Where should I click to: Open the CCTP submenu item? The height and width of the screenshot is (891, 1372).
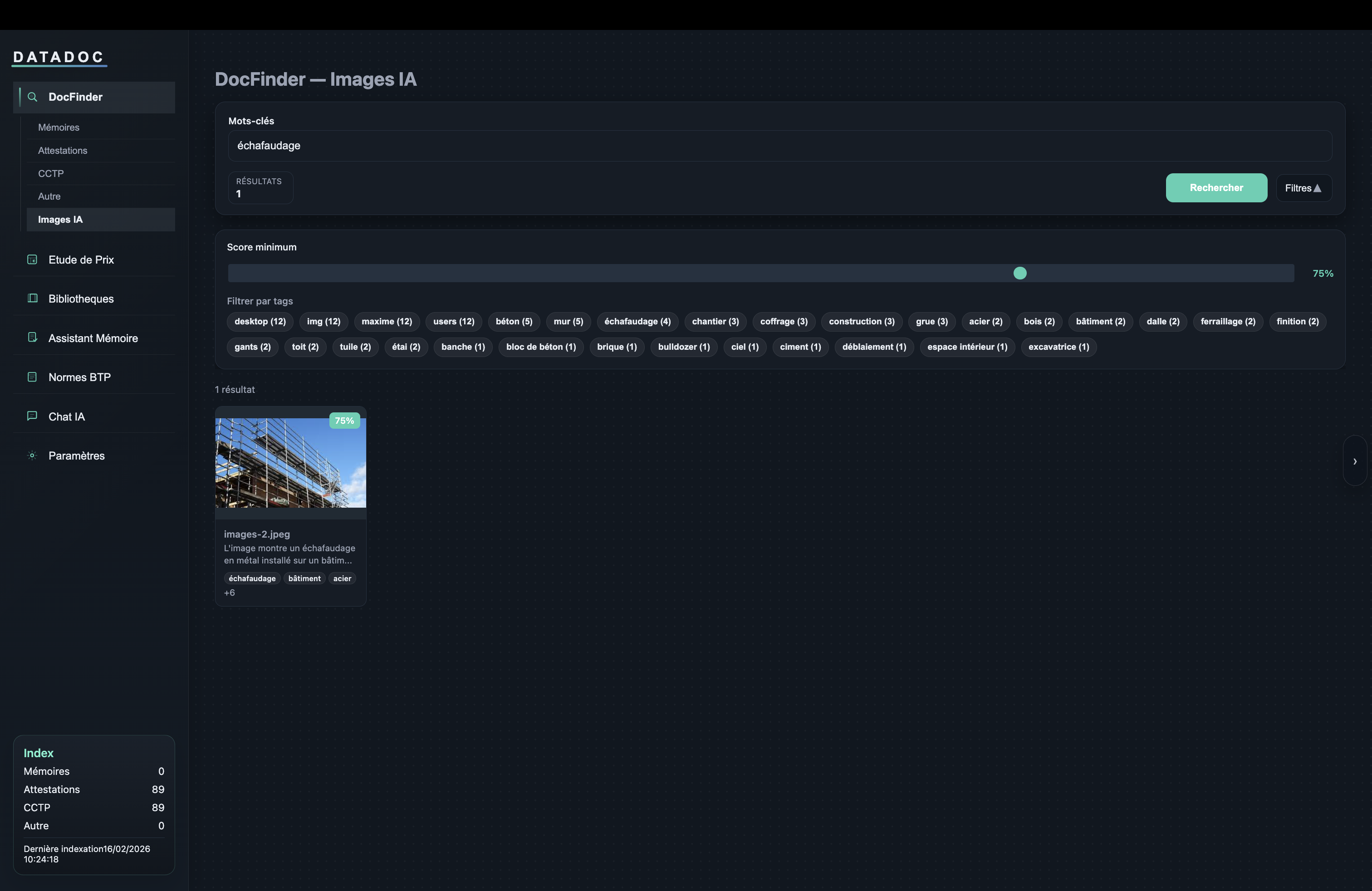[51, 173]
